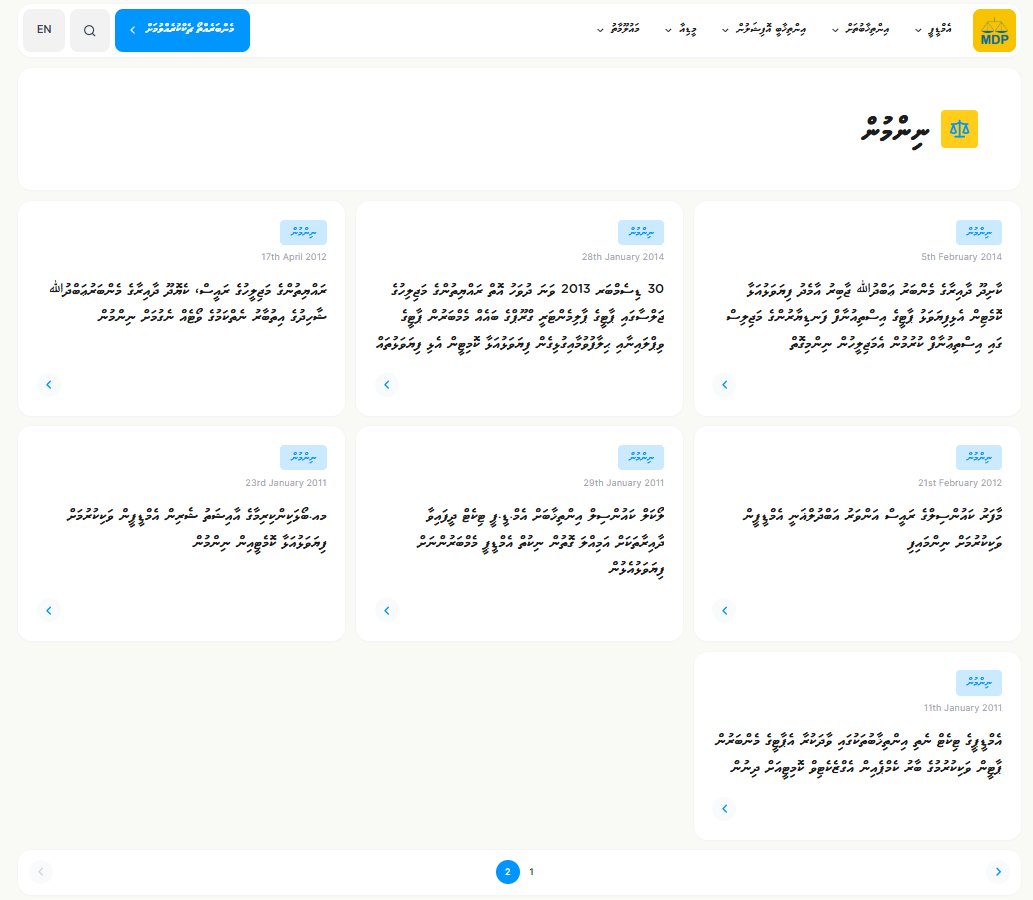Expand the fifth nav dropdown from the MDP logo
This screenshot has height=900, width=1033.
(x=618, y=30)
